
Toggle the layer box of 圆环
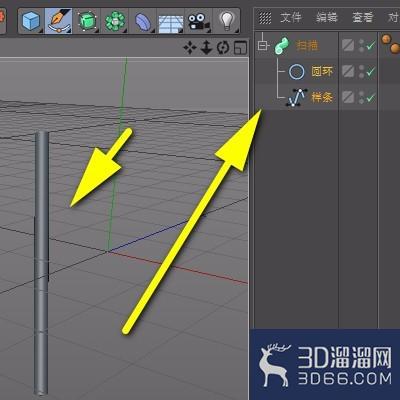348,71
